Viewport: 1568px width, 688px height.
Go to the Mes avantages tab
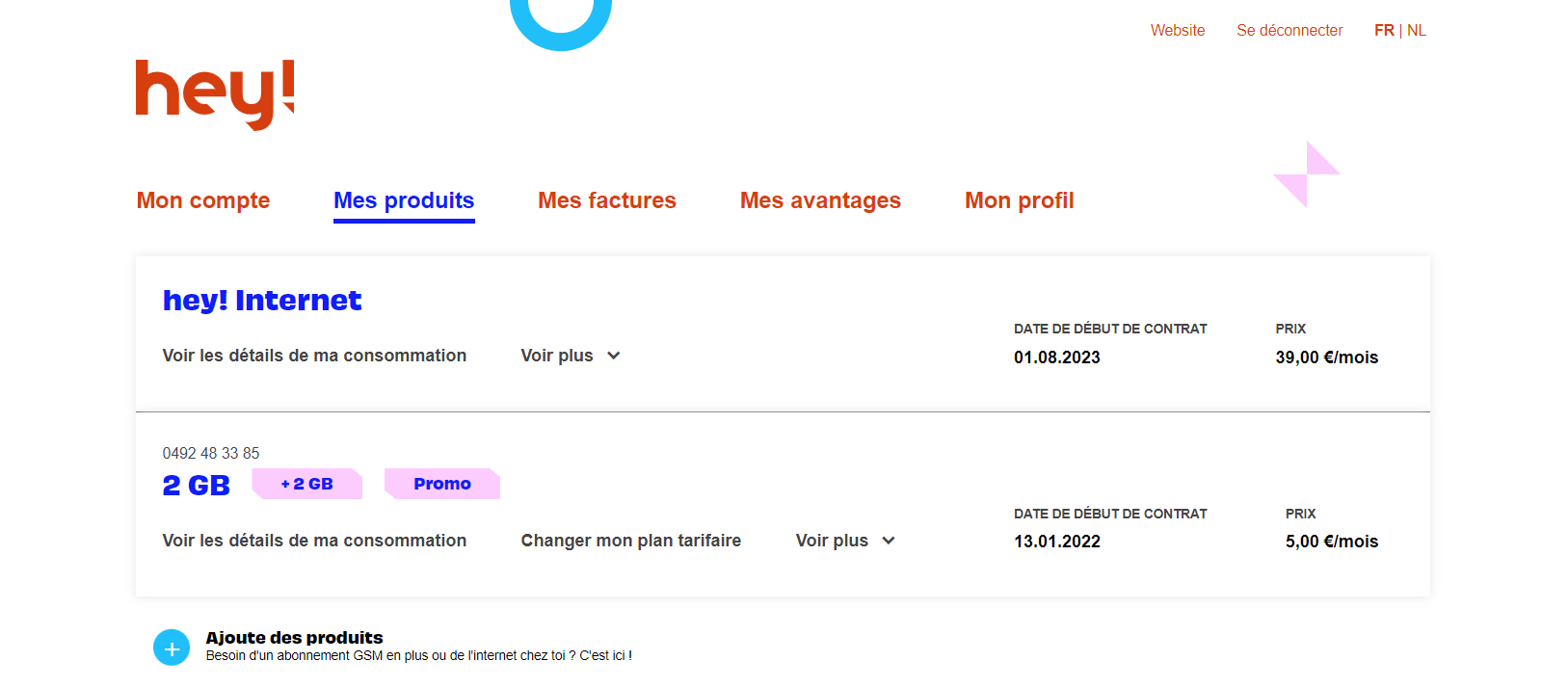[x=820, y=200]
